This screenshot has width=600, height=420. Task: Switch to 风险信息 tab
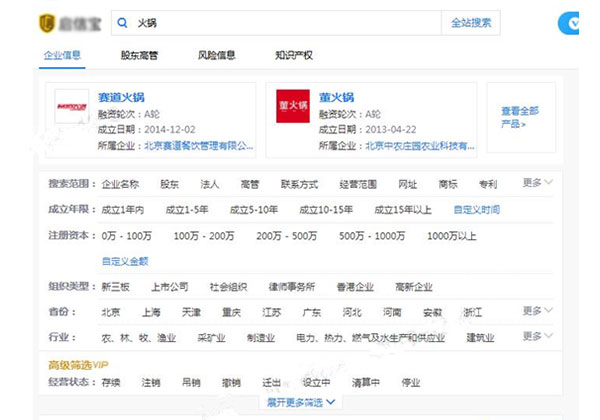217,55
